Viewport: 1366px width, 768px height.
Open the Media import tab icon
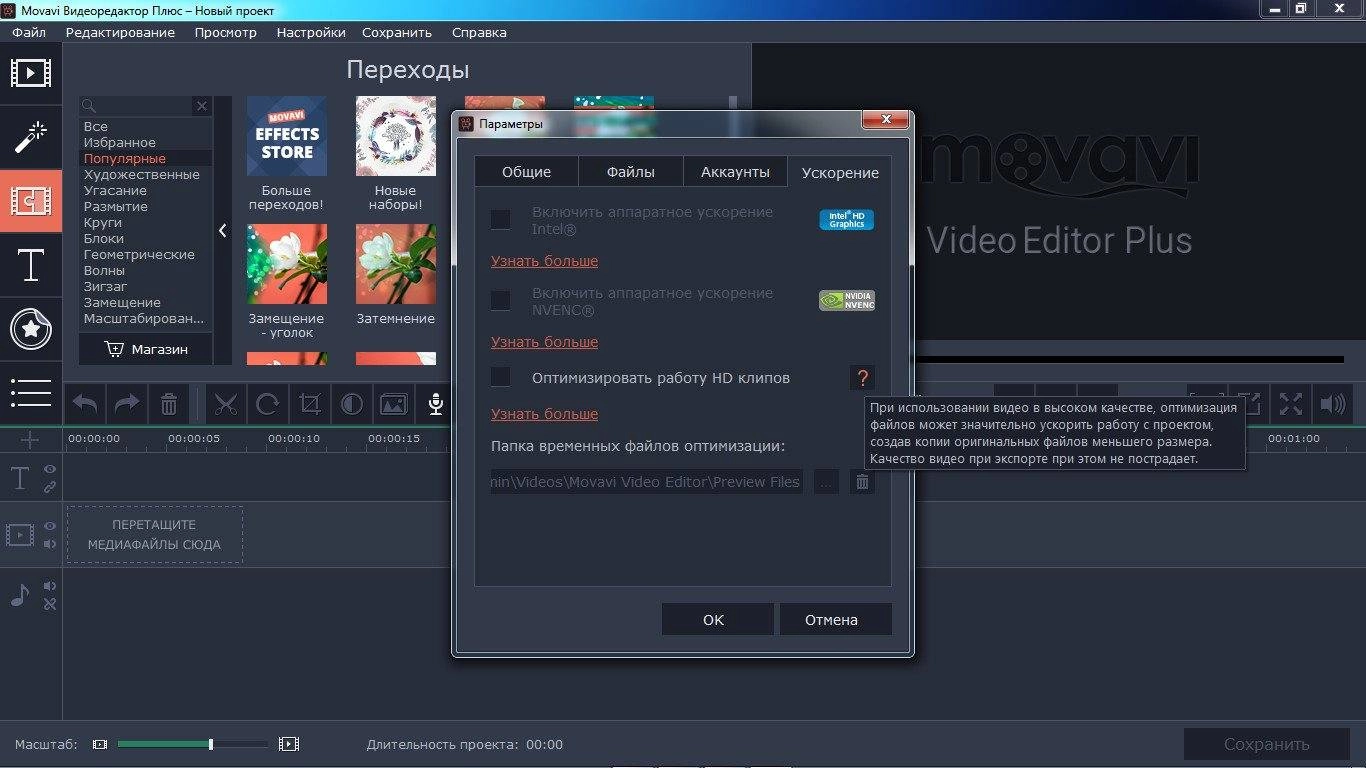31,73
